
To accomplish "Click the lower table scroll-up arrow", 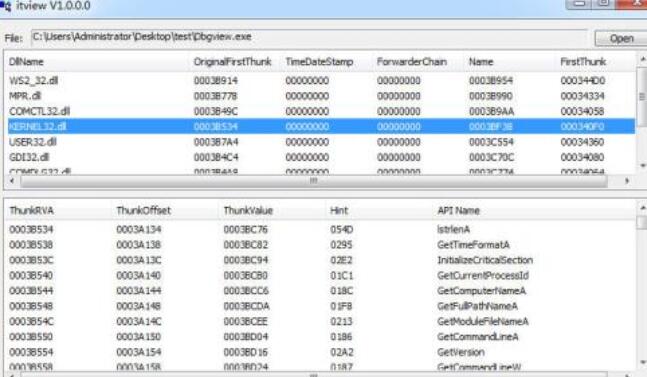I will click(642, 207).
